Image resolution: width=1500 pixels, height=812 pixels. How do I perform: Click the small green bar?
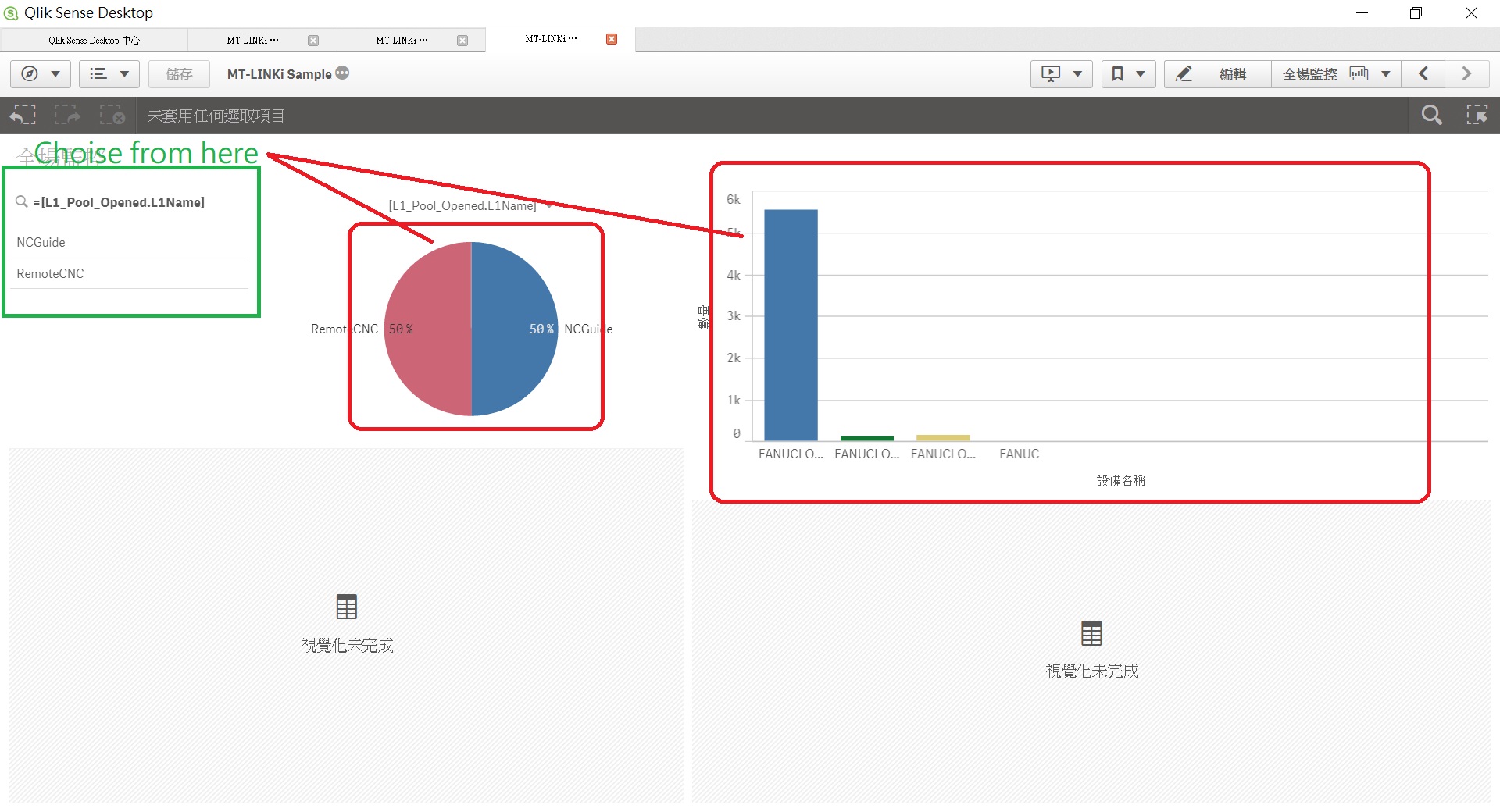pos(867,438)
